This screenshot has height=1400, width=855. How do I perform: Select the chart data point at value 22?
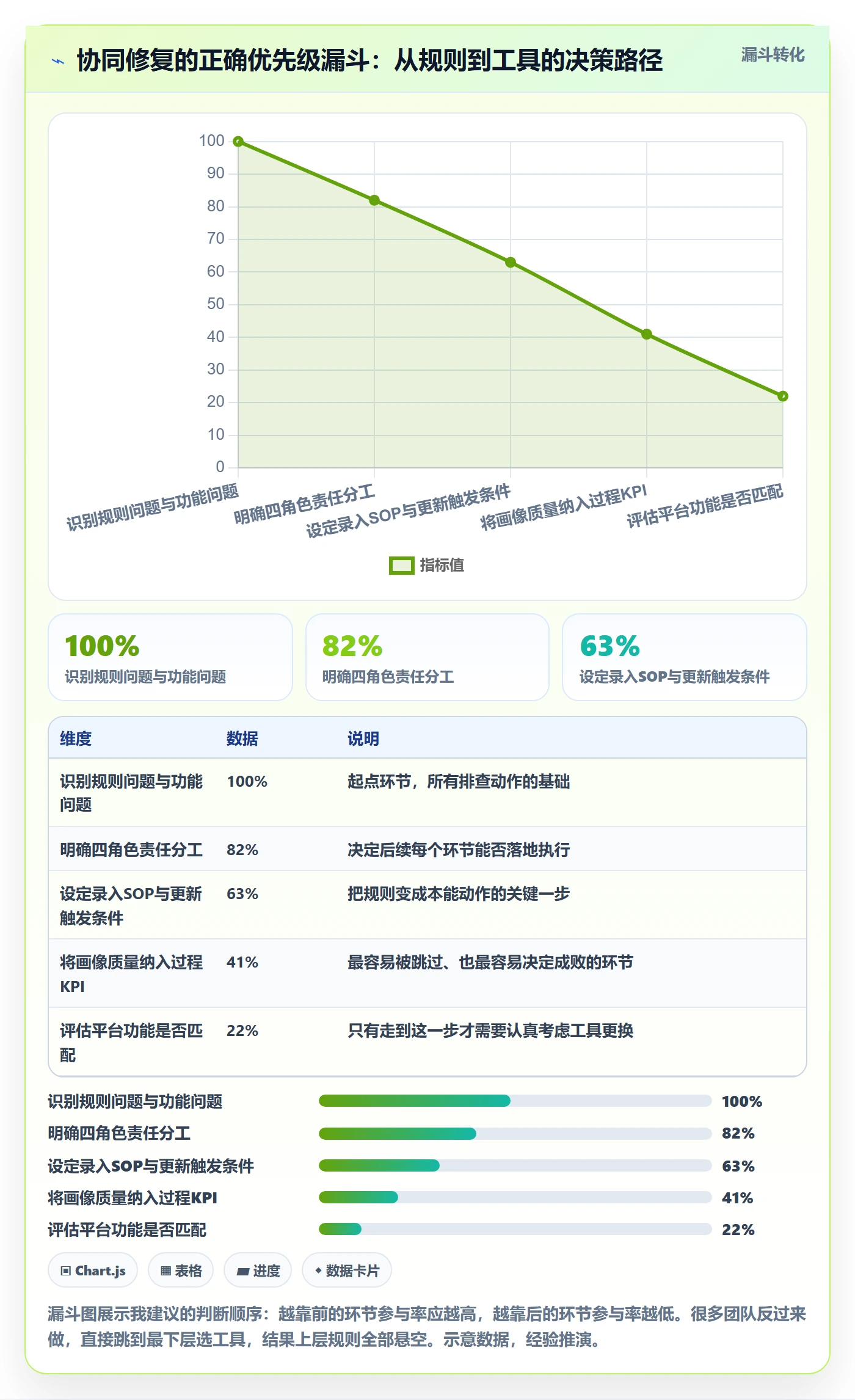coord(783,396)
